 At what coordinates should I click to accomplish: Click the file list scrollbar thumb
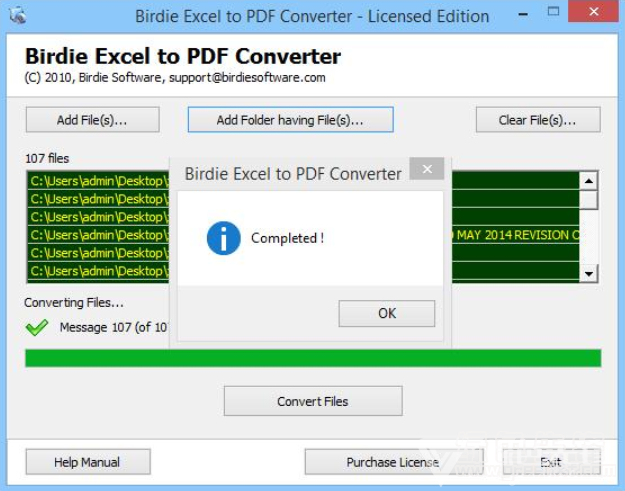click(x=589, y=200)
